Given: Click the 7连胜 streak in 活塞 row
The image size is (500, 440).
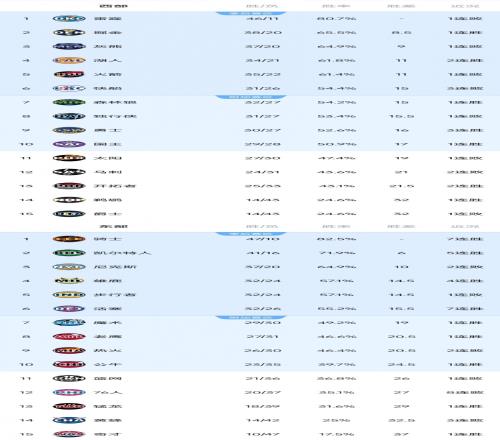Looking at the screenshot, I should point(465,309).
